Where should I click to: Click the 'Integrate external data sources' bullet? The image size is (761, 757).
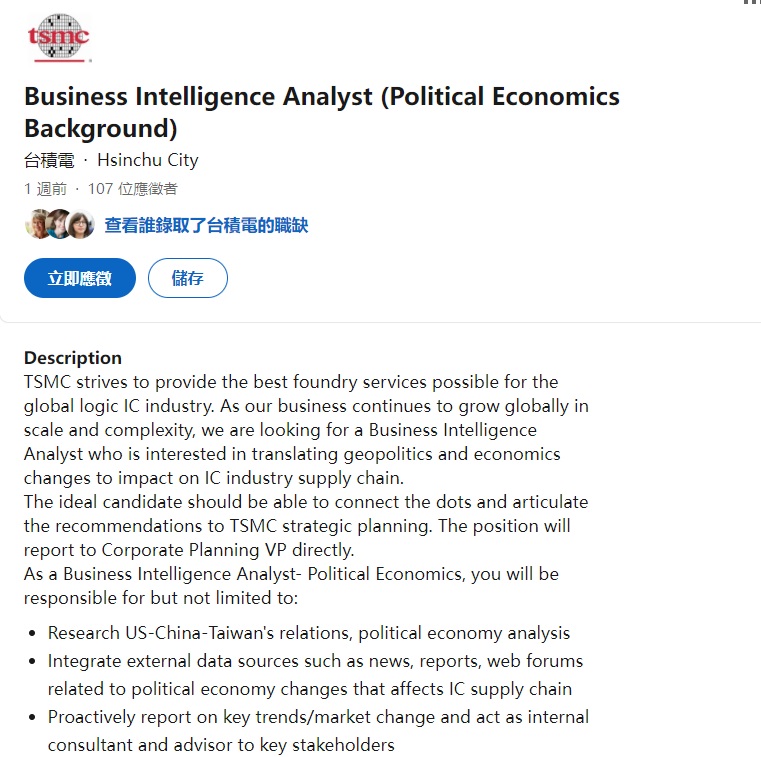click(315, 675)
